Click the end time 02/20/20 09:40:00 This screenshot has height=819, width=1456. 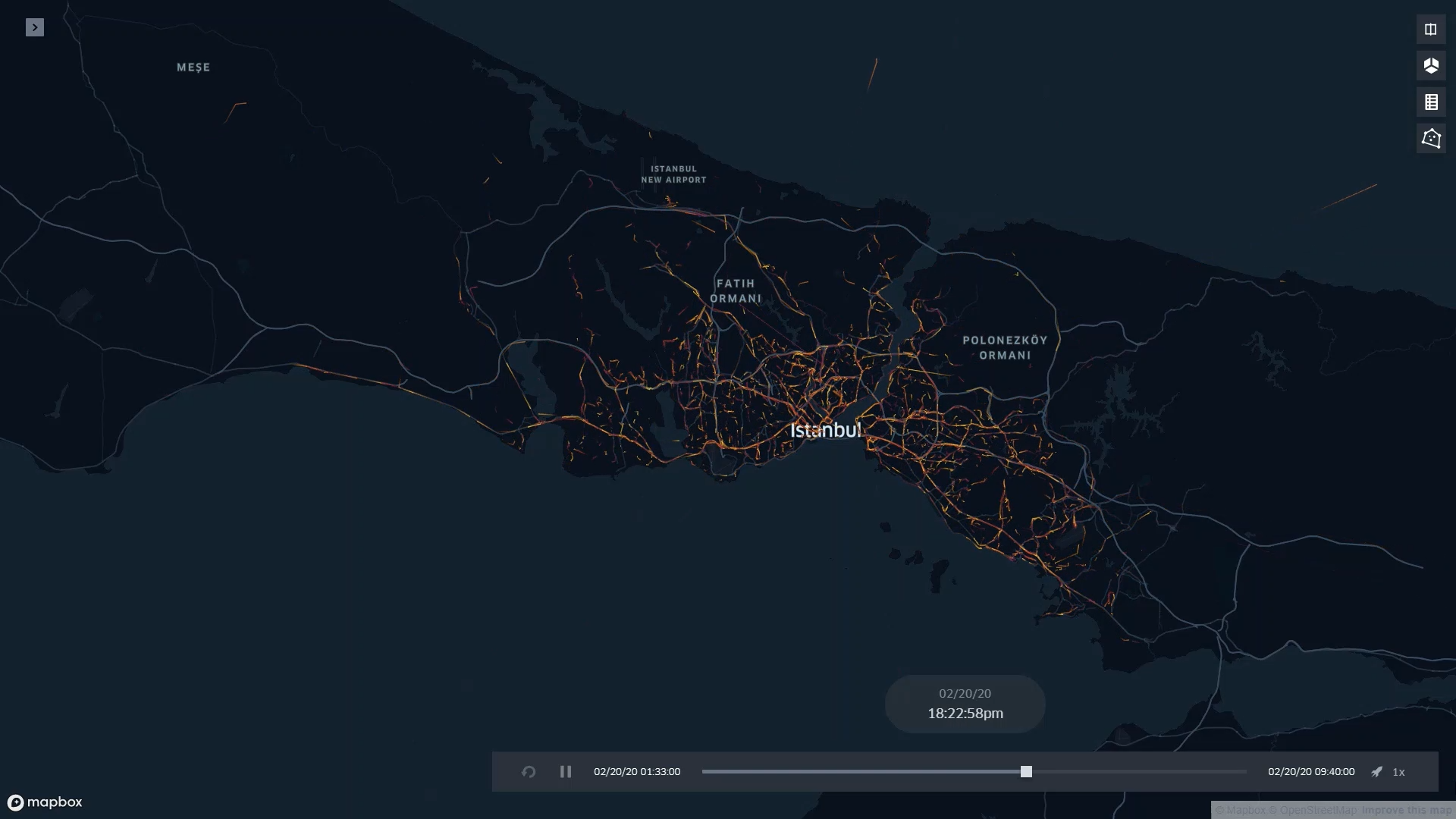1311,772
